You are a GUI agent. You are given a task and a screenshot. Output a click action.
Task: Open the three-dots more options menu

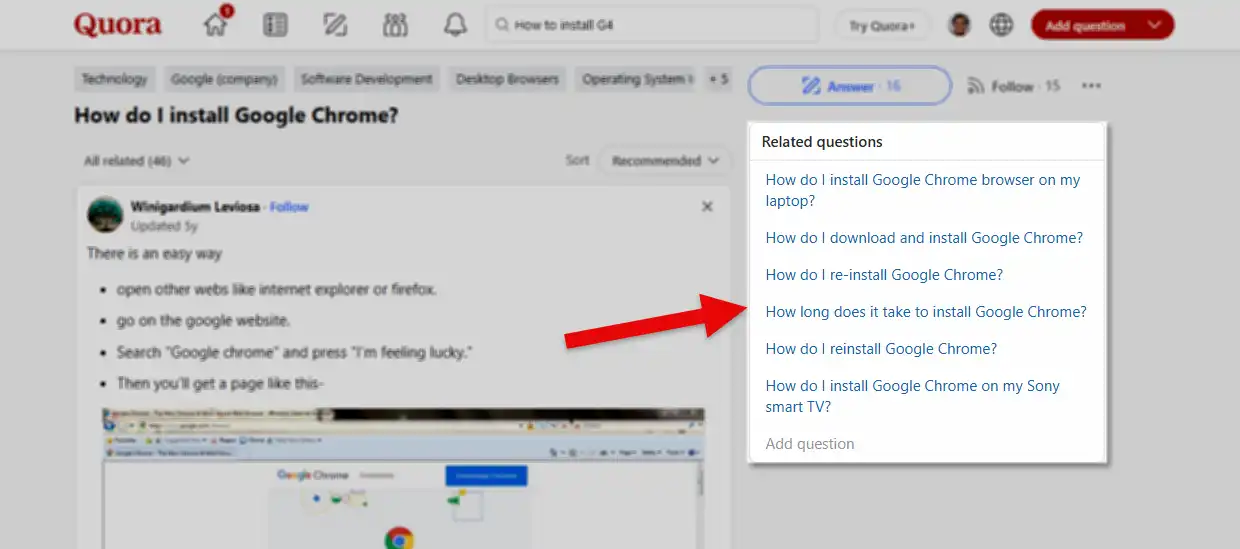point(1091,87)
